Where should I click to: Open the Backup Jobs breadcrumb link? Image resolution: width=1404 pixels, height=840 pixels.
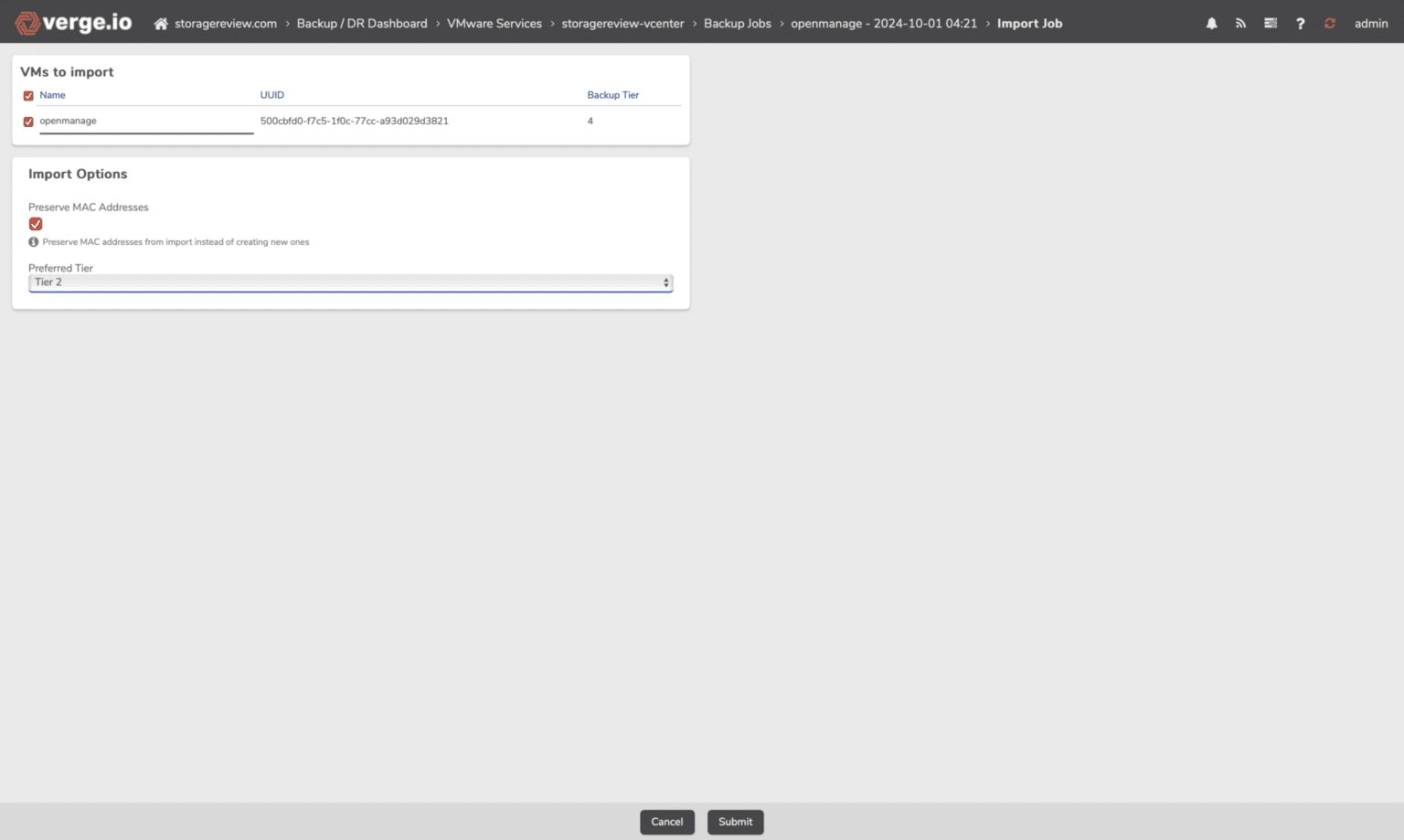point(737,24)
